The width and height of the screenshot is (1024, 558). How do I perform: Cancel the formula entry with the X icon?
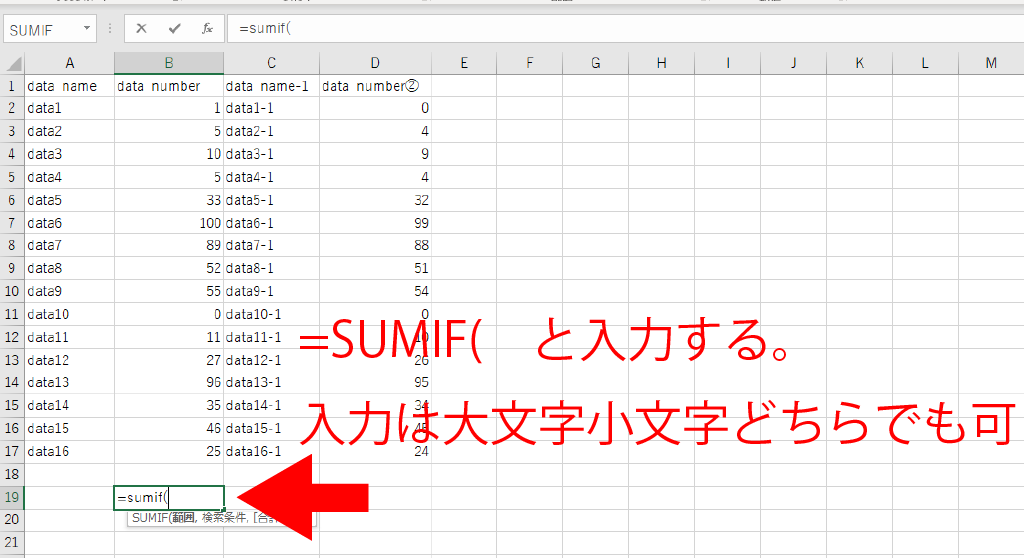(141, 29)
